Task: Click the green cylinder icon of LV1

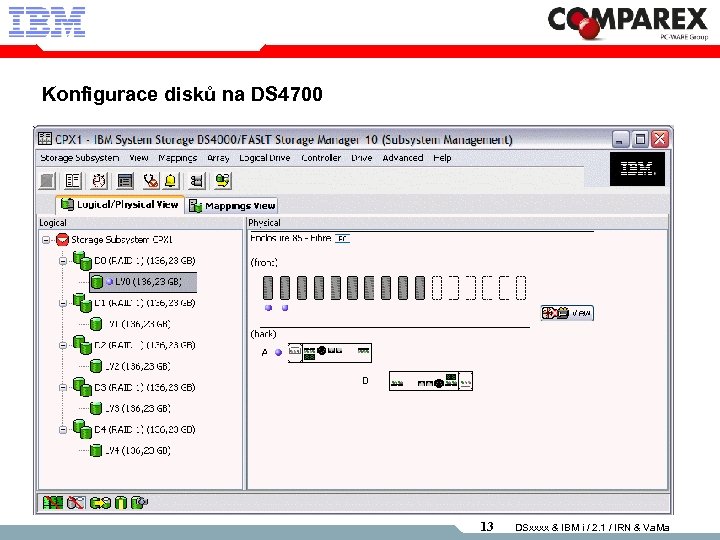Action: click(x=96, y=324)
